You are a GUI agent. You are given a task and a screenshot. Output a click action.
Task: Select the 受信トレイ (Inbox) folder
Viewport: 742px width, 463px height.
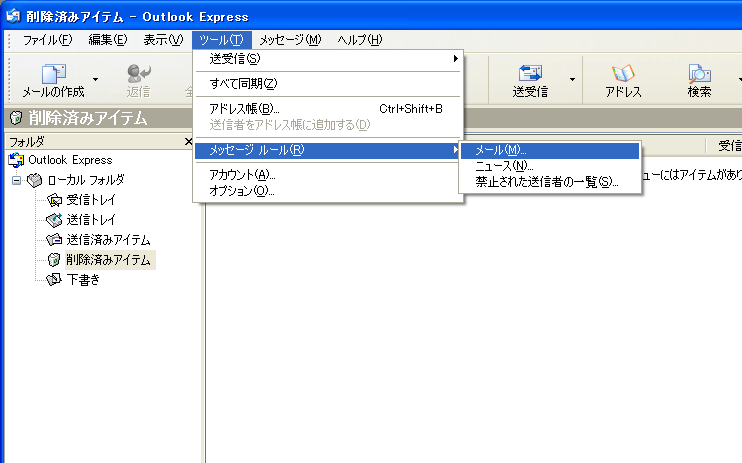click(93, 200)
